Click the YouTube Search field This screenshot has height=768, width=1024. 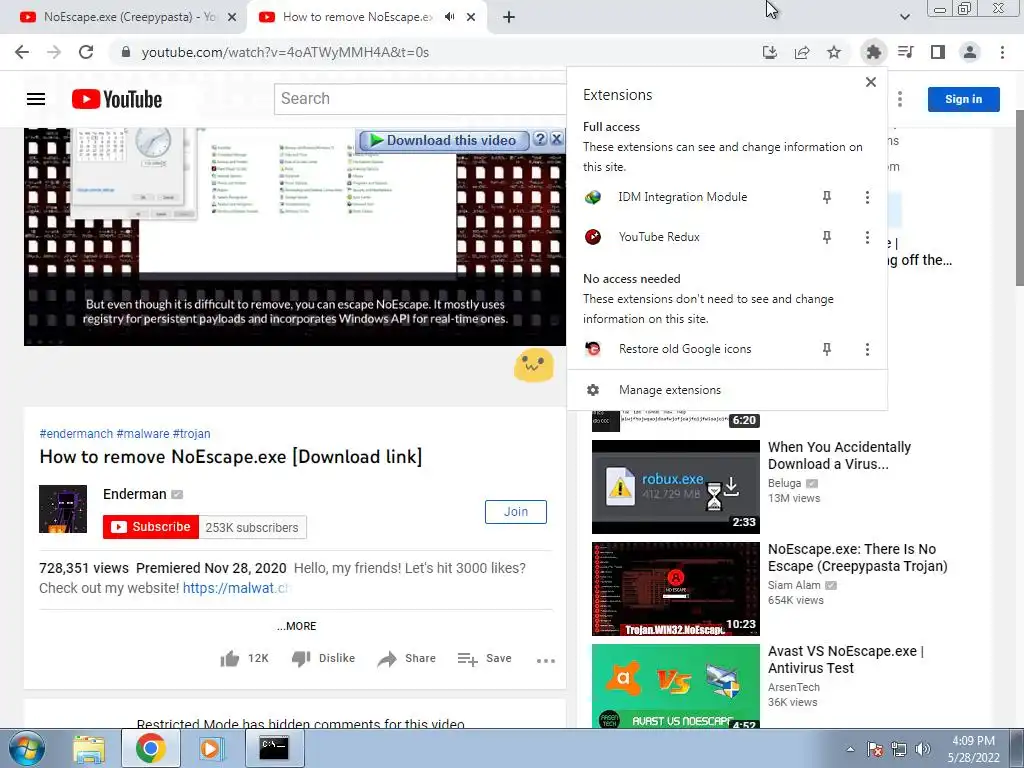pyautogui.click(x=420, y=99)
